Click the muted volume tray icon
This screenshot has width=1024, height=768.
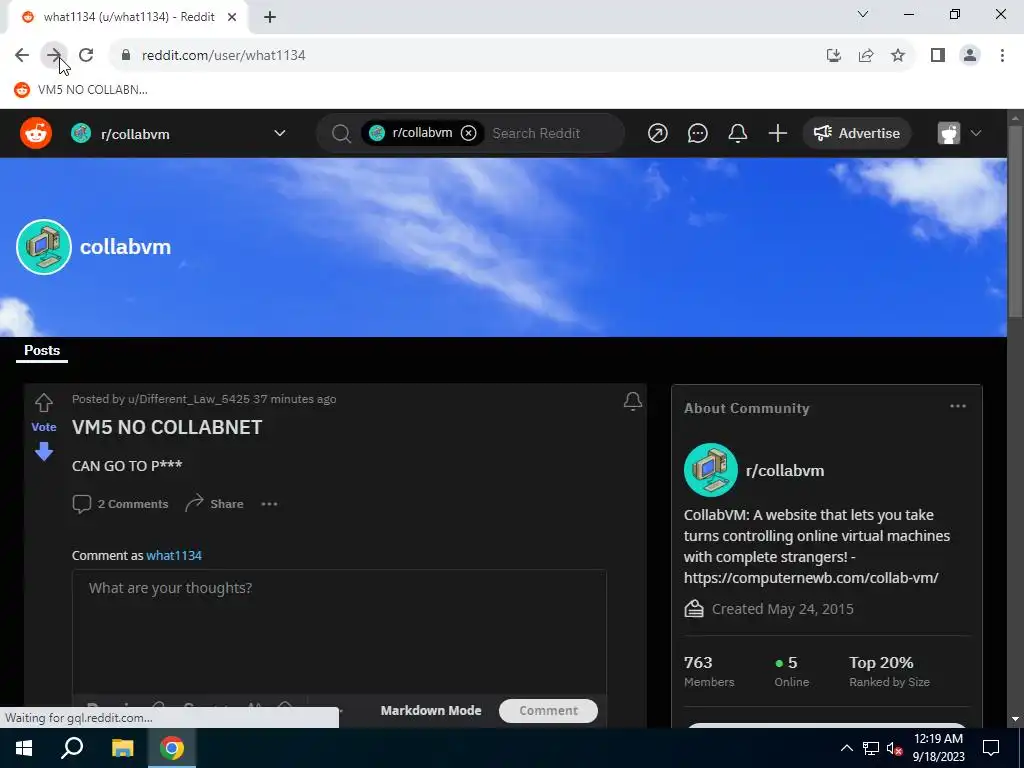pyautogui.click(x=895, y=748)
